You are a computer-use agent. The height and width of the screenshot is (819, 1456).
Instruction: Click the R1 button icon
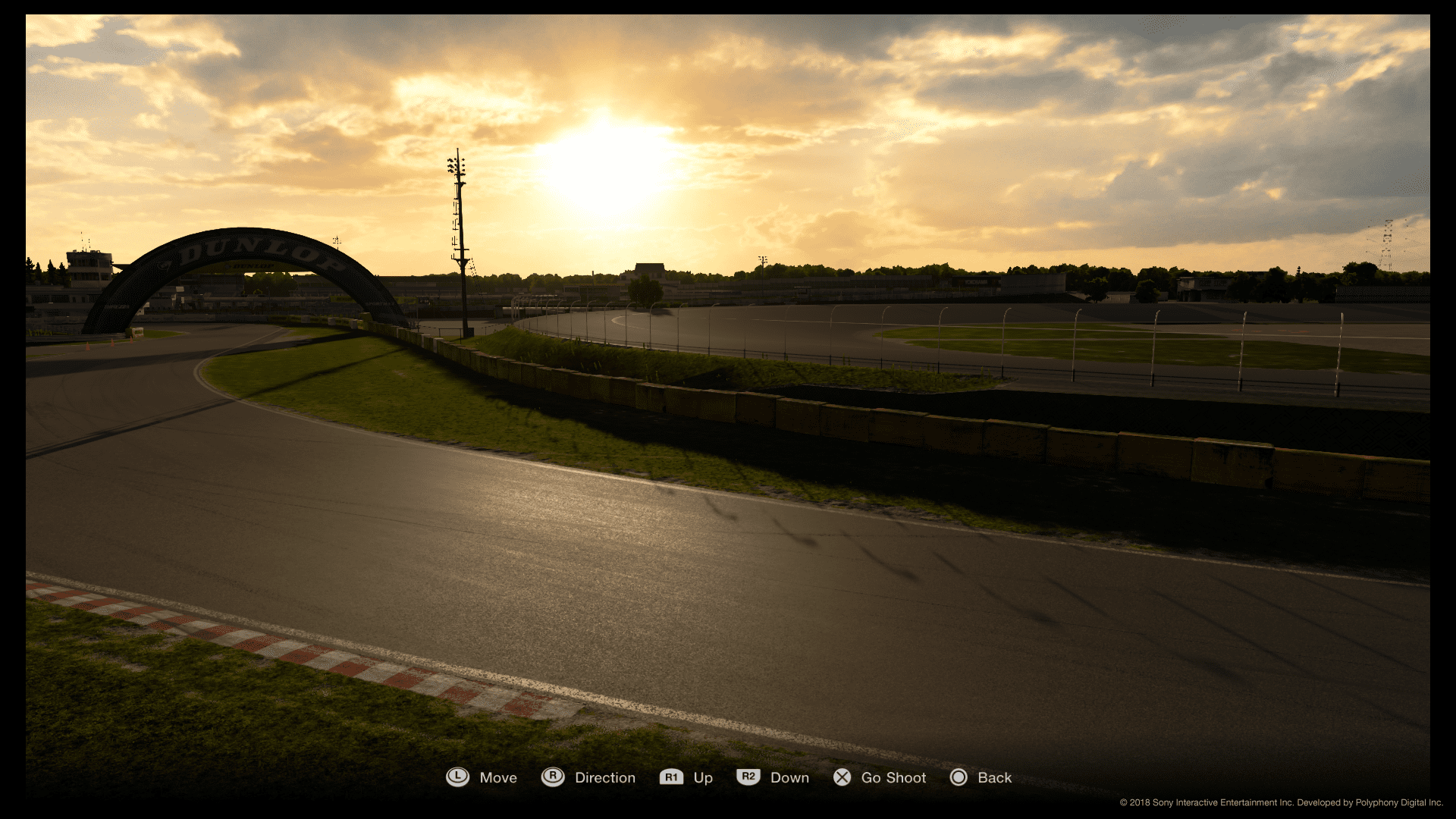click(x=671, y=777)
